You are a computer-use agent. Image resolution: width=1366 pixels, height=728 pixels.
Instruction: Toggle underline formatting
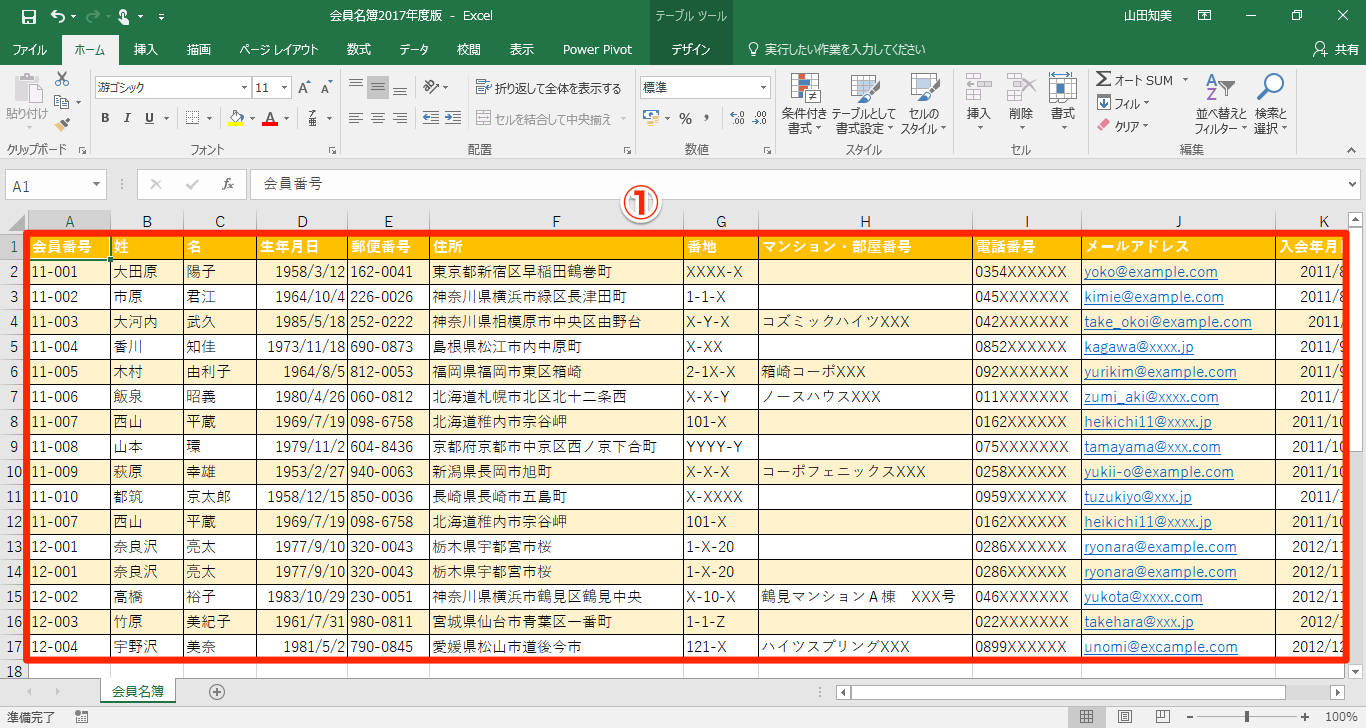tap(149, 118)
